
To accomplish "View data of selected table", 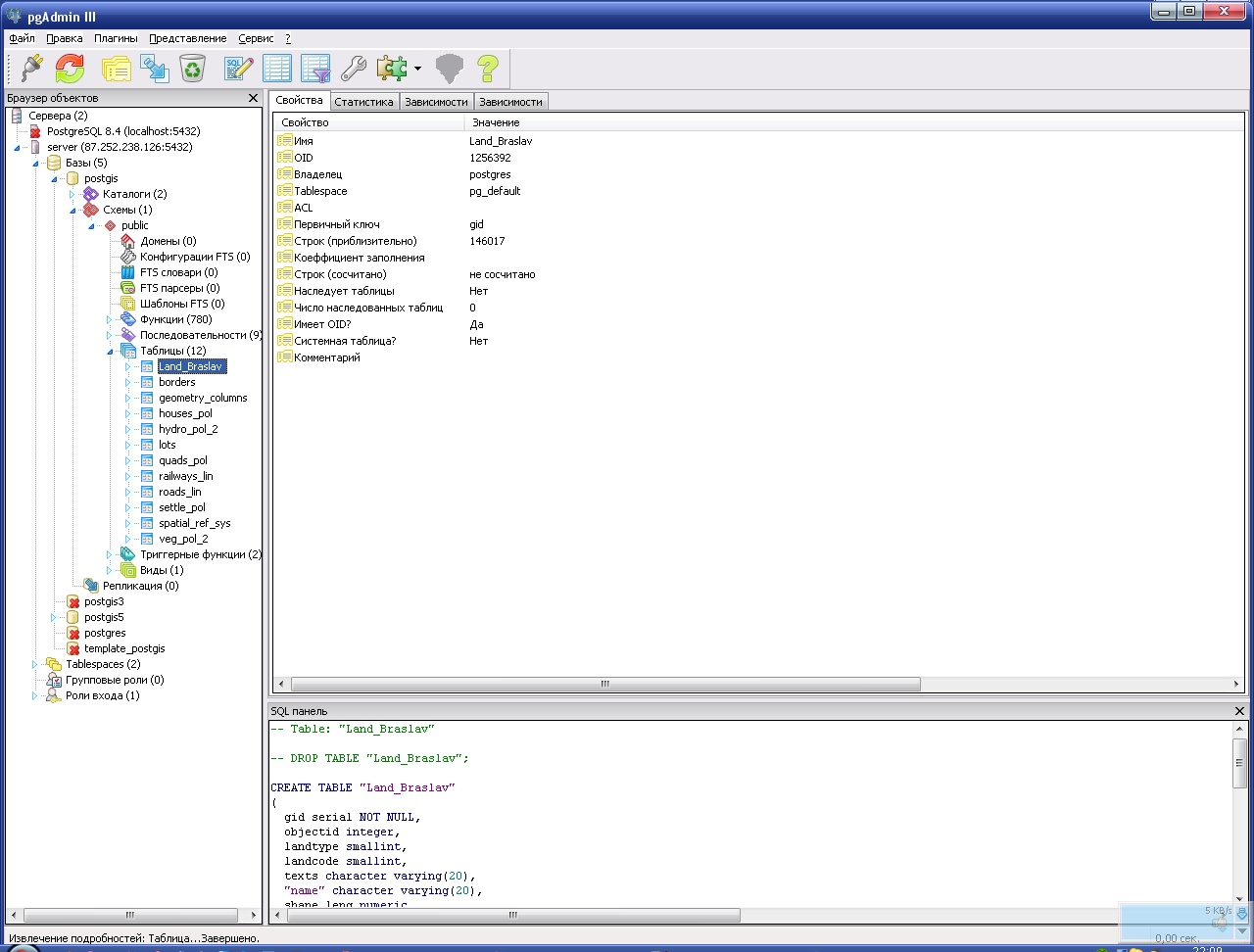I will [x=276, y=68].
